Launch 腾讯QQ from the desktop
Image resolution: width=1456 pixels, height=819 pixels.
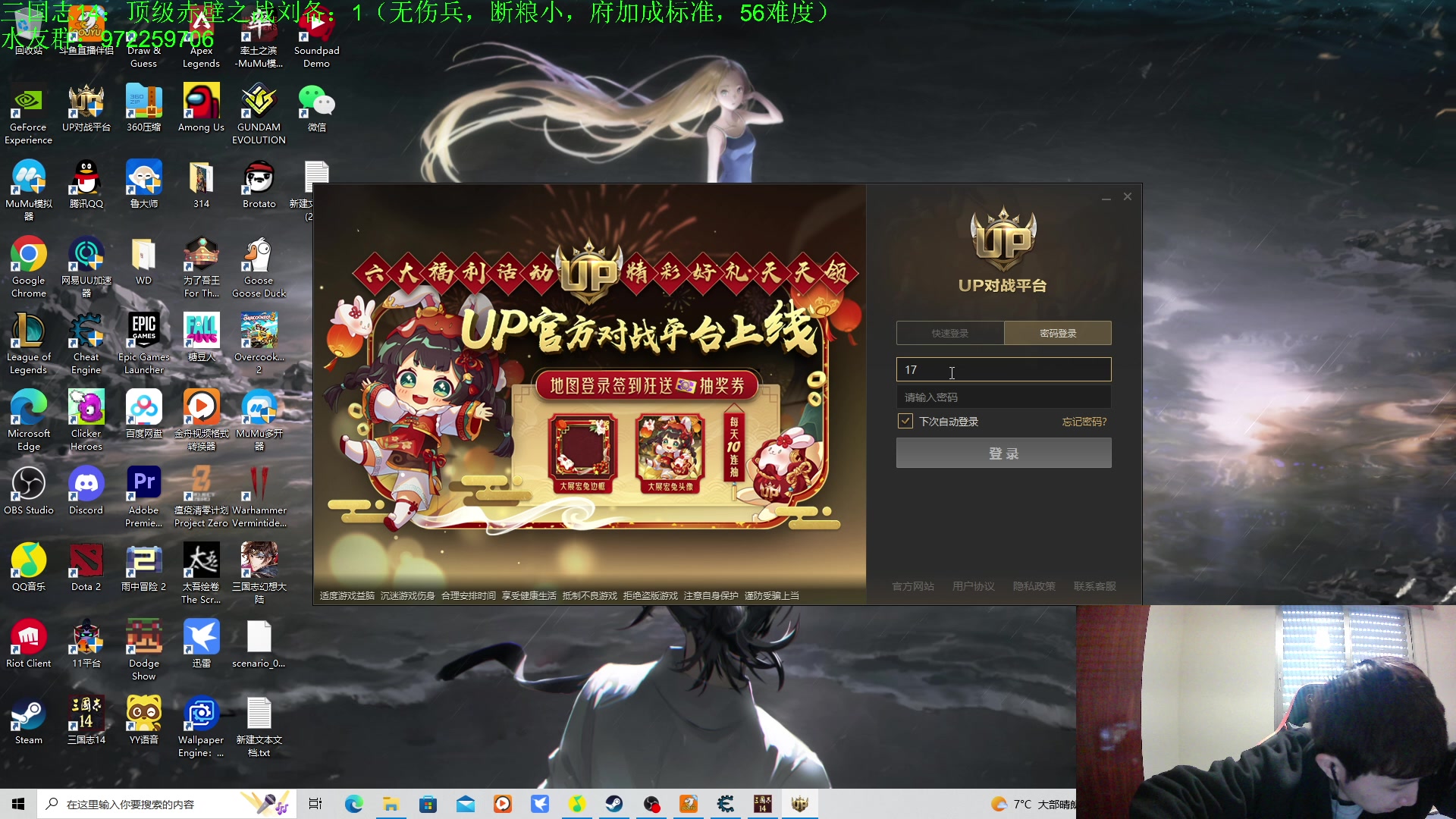[86, 184]
